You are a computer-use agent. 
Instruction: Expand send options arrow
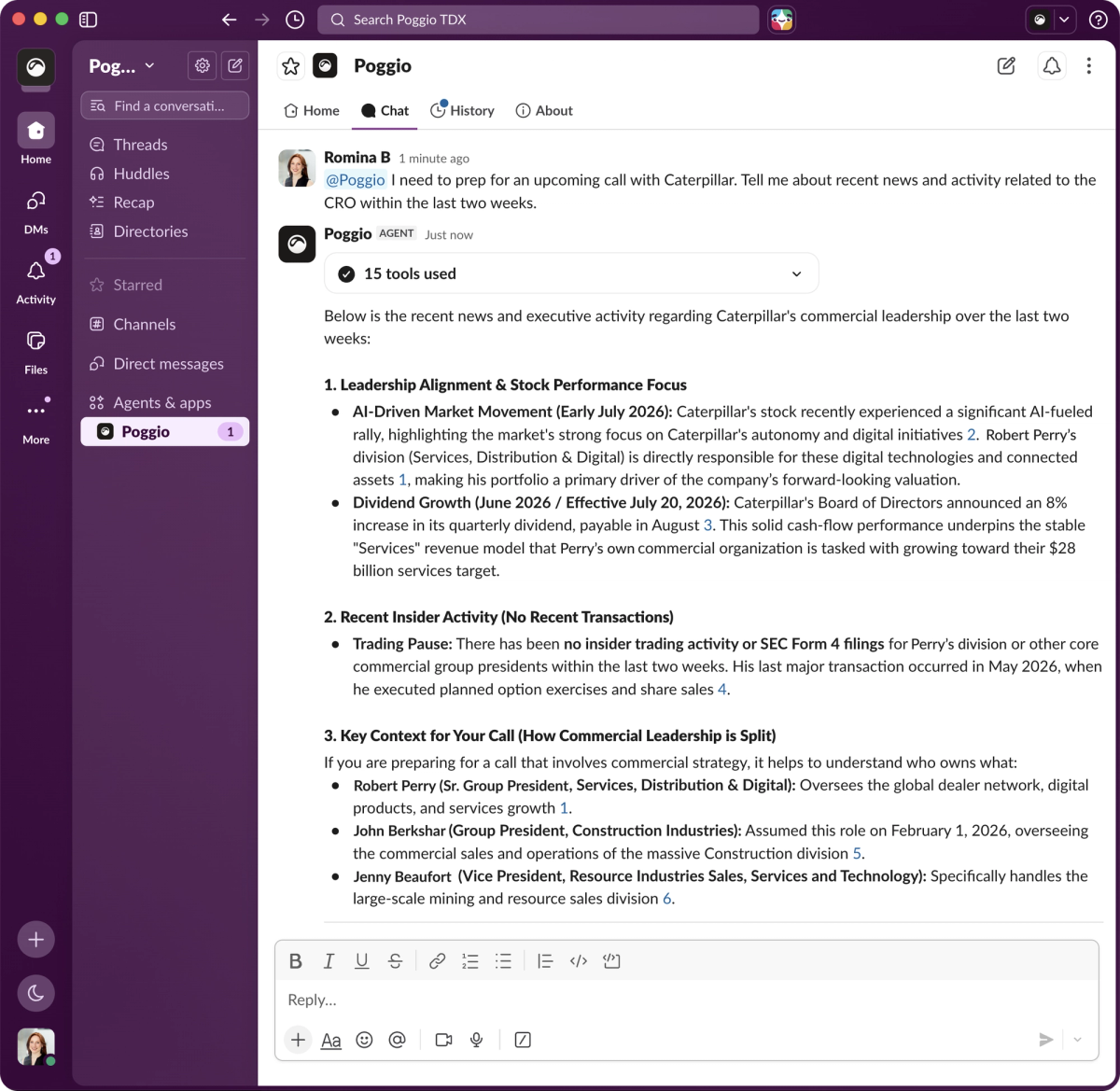tap(1078, 1040)
